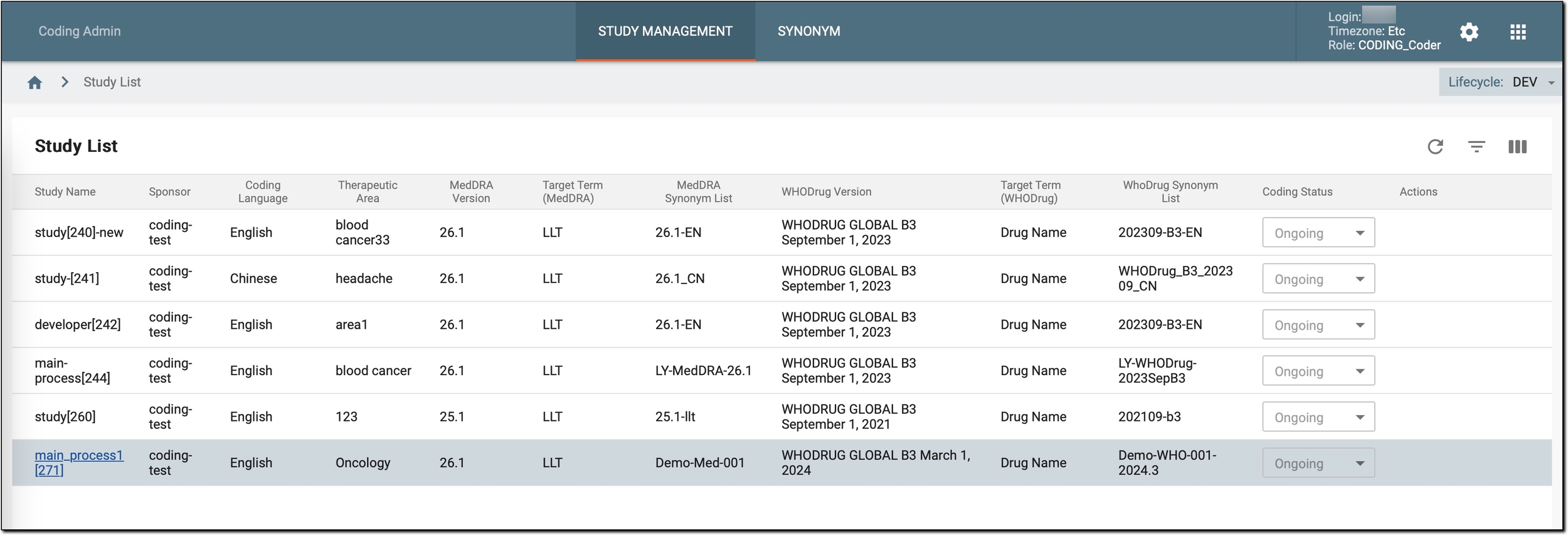Click the 'Chinese' coding language cell

[x=253, y=278]
